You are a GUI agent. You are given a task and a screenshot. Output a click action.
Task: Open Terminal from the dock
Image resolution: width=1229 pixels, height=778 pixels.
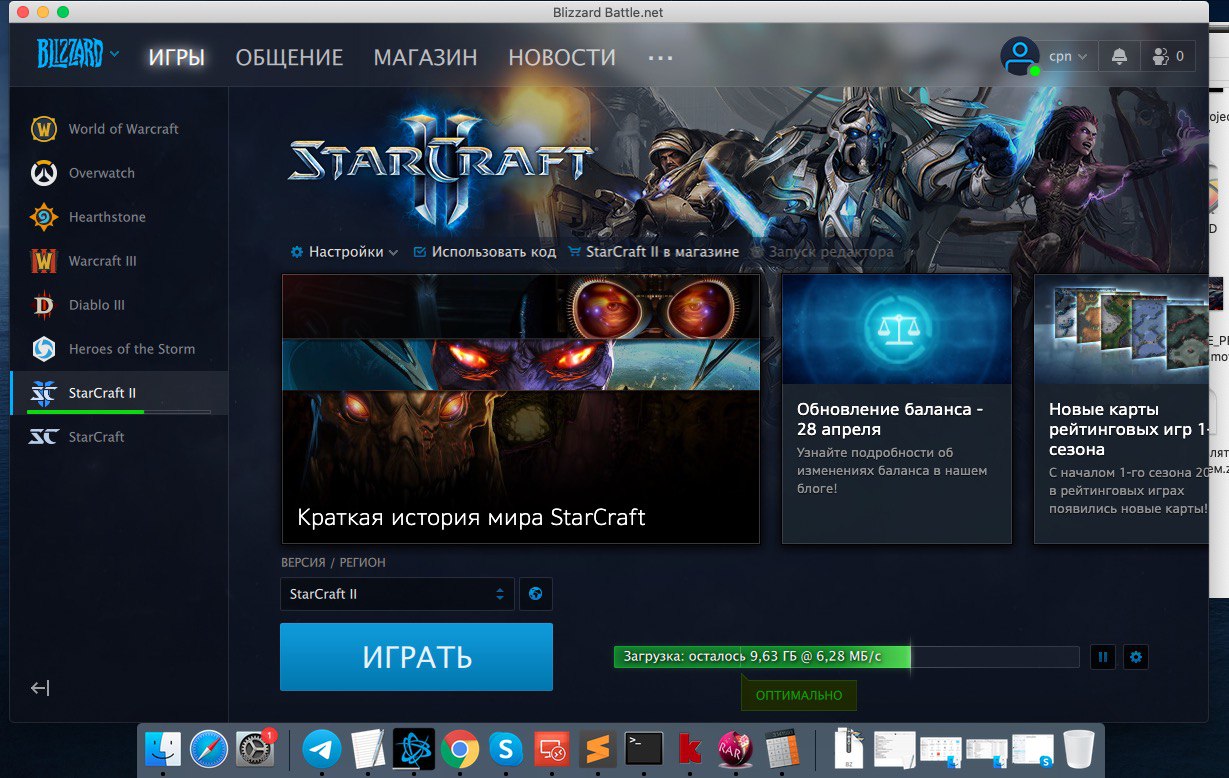click(x=644, y=749)
